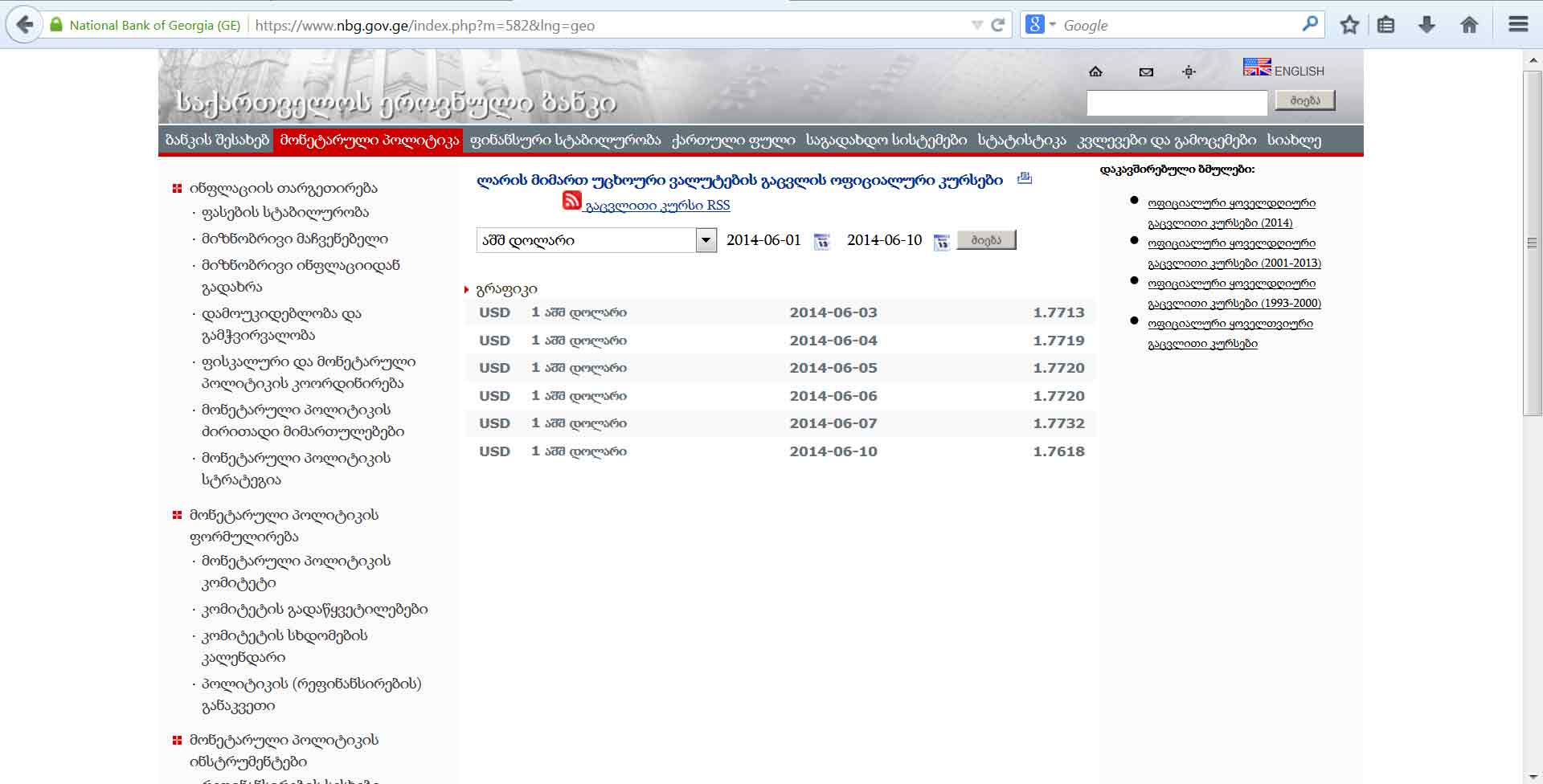Open the 'სიახლე' menu
Image resolution: width=1543 pixels, height=784 pixels.
tap(1294, 140)
